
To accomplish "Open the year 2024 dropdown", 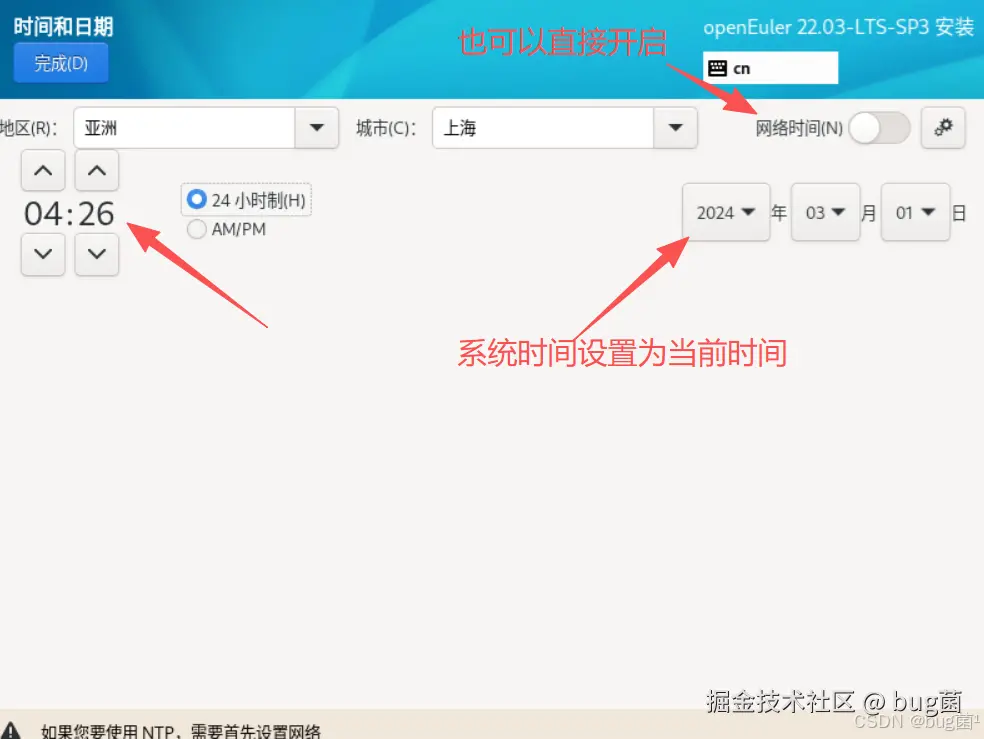I will point(726,212).
